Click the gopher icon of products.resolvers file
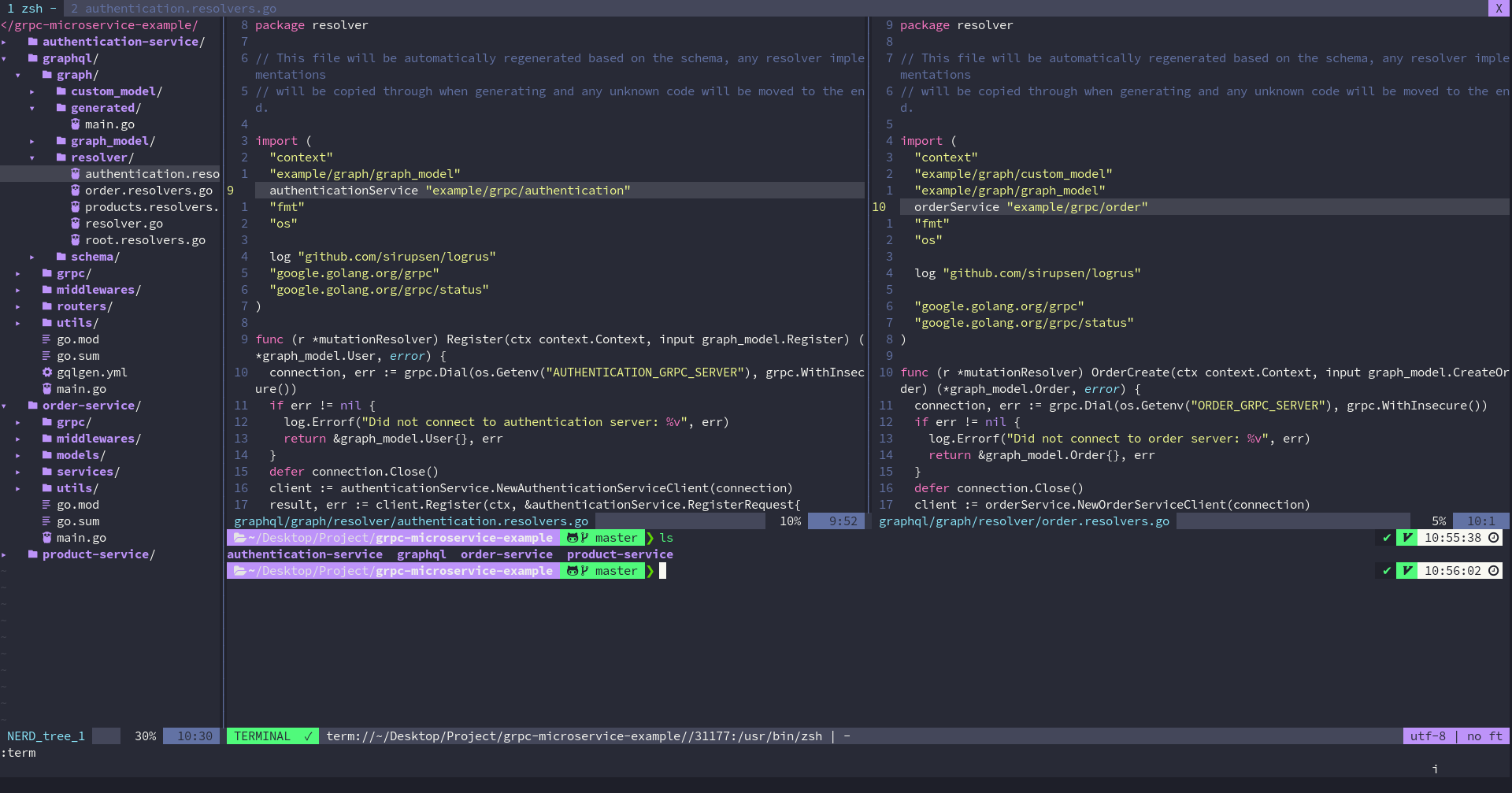Screen dimensions: 1512x793 point(76,207)
